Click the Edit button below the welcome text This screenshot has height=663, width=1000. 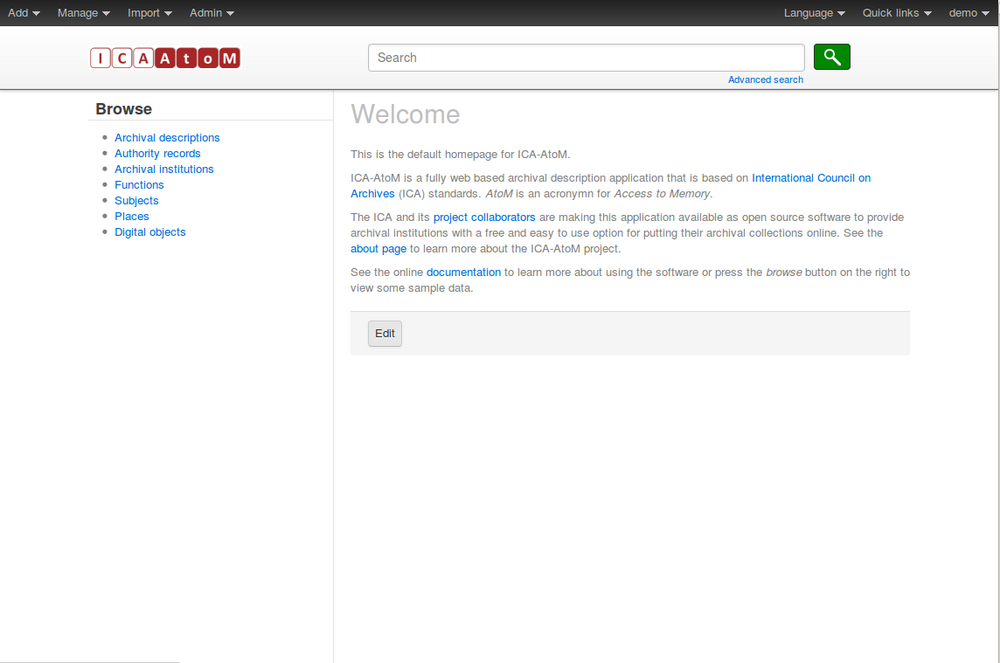[x=384, y=333]
